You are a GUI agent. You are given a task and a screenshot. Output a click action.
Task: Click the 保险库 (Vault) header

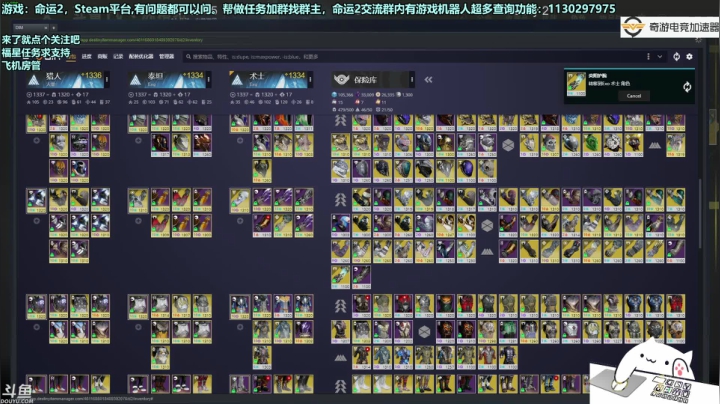371,79
